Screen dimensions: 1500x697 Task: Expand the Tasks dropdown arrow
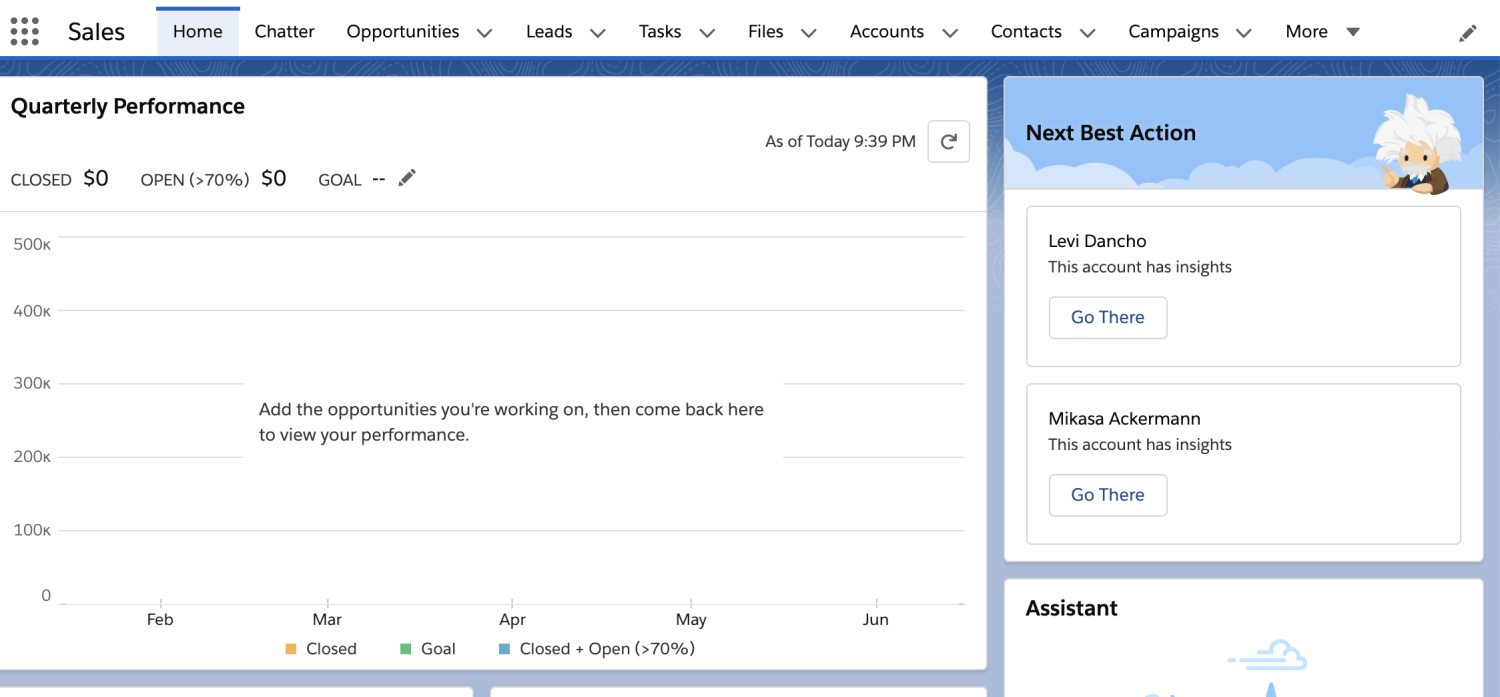click(707, 33)
